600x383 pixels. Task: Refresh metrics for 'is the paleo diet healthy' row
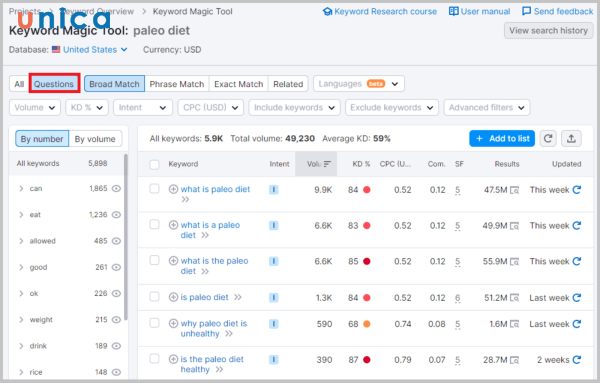click(577, 360)
